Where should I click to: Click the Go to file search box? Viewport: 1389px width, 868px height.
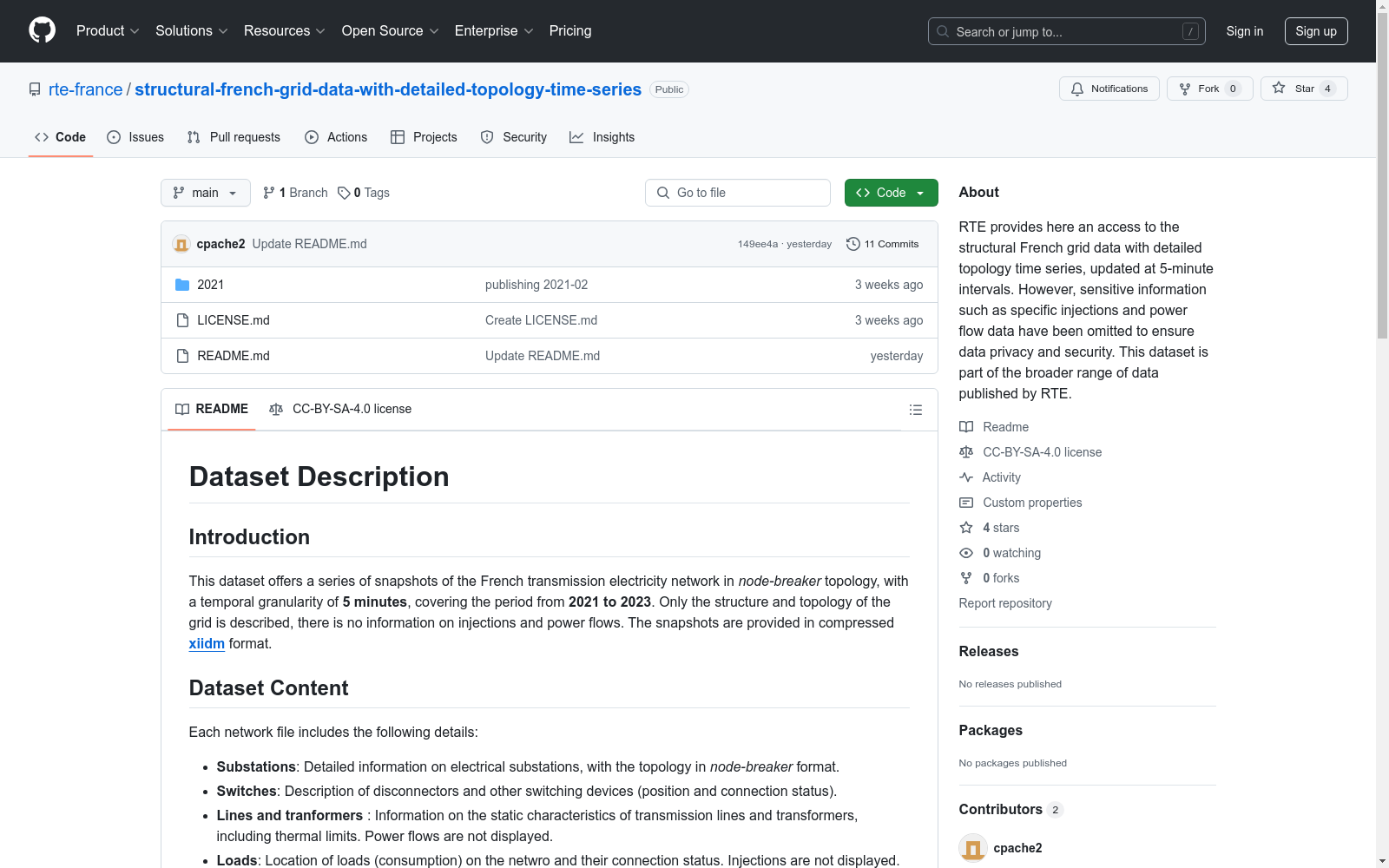pyautogui.click(x=738, y=193)
